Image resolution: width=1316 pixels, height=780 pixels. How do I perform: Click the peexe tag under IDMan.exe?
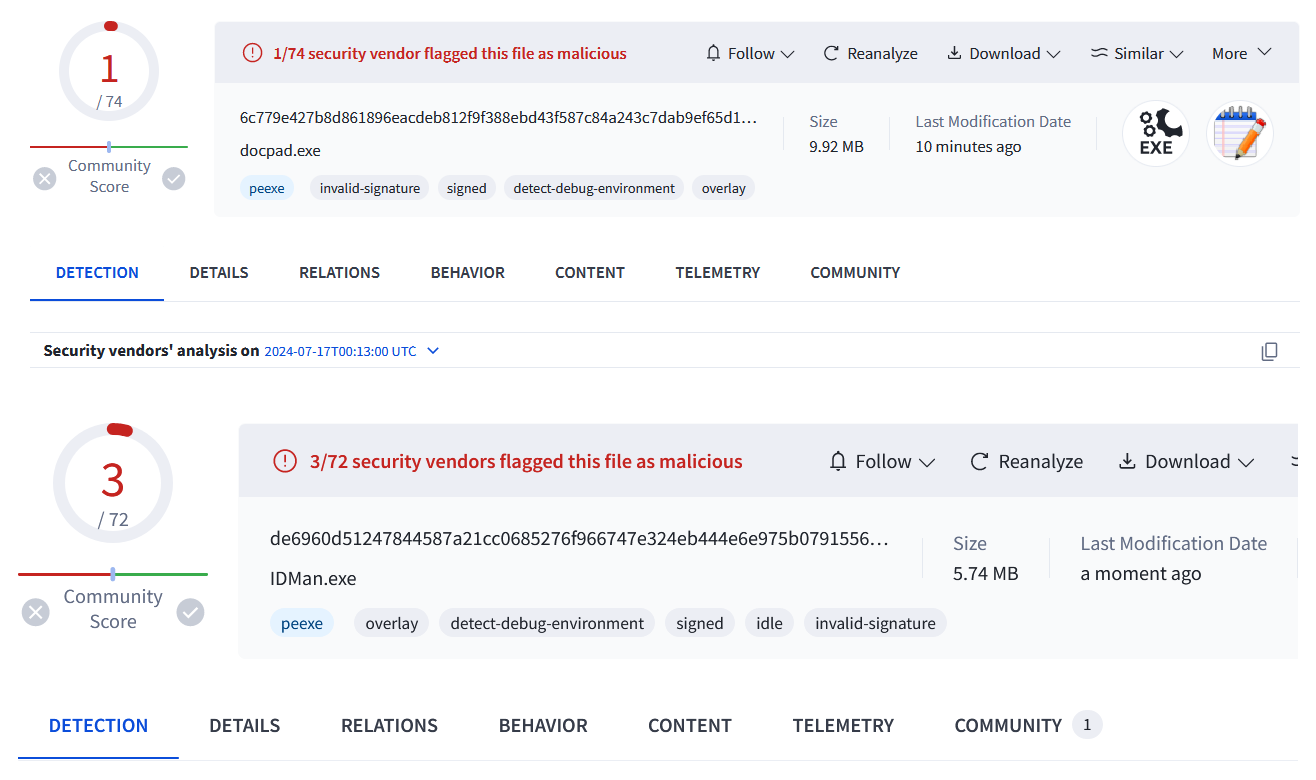tap(302, 623)
